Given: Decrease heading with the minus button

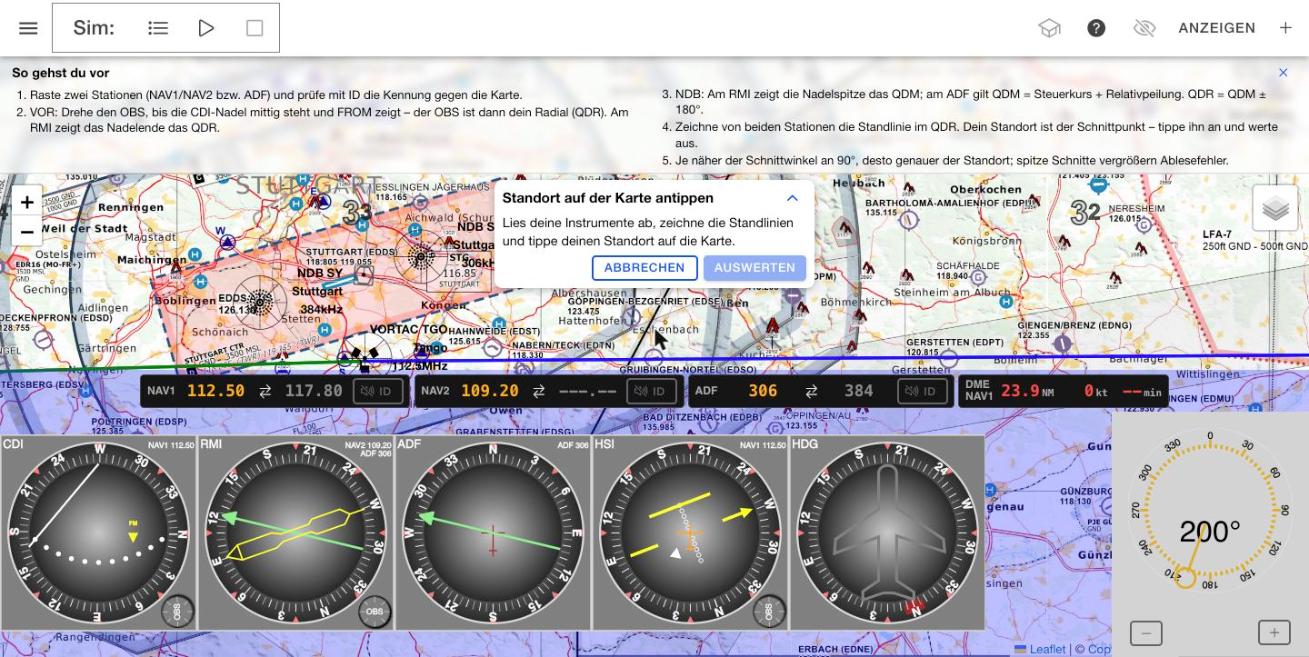Looking at the screenshot, I should pos(1146,632).
